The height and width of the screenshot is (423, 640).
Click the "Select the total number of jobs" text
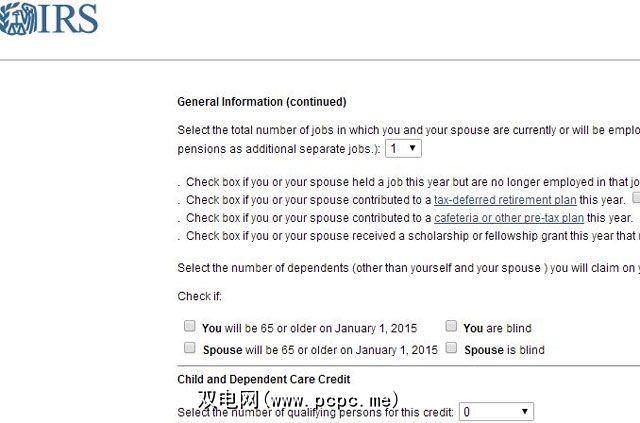(x=400, y=130)
